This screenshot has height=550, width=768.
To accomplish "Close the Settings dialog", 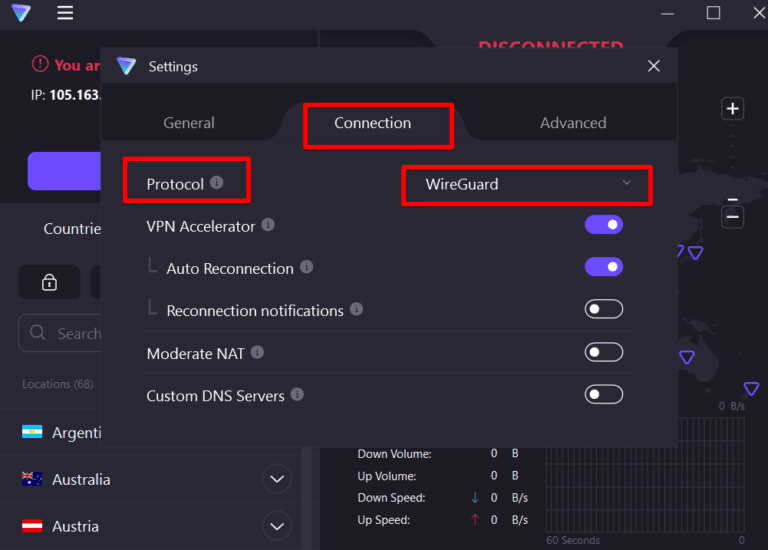I will point(654,66).
